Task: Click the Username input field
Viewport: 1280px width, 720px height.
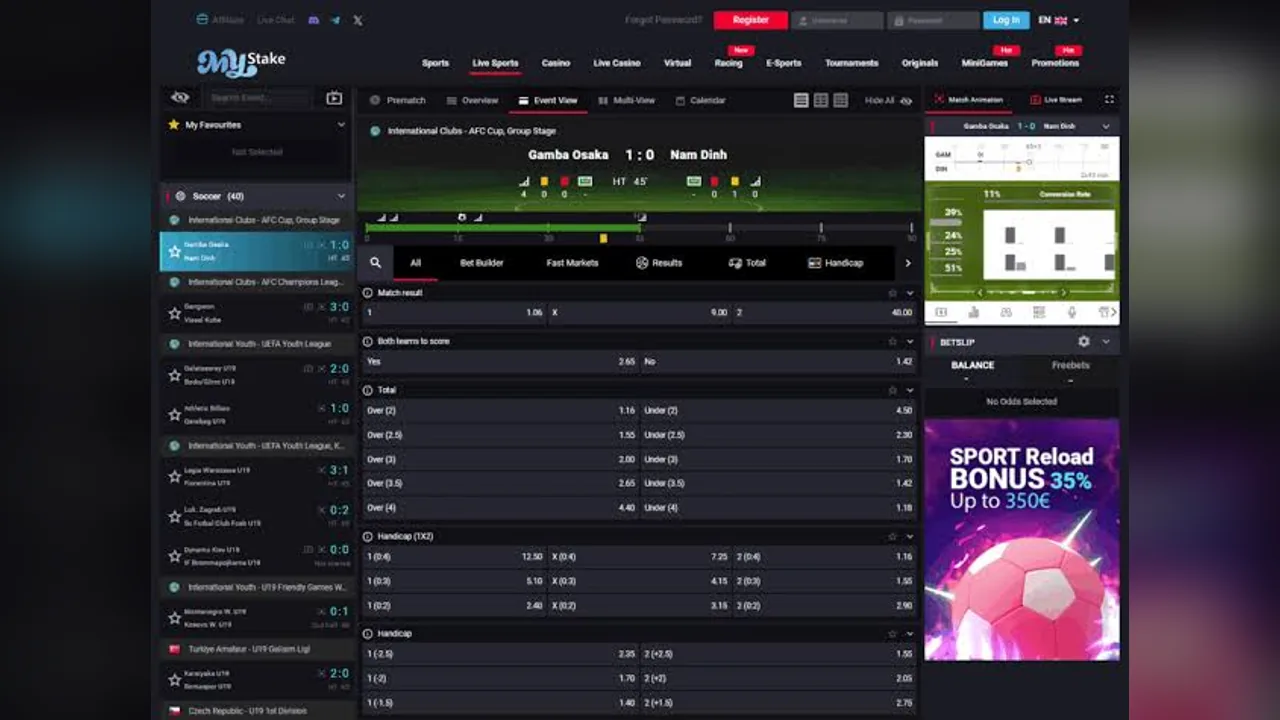Action: coord(837,20)
